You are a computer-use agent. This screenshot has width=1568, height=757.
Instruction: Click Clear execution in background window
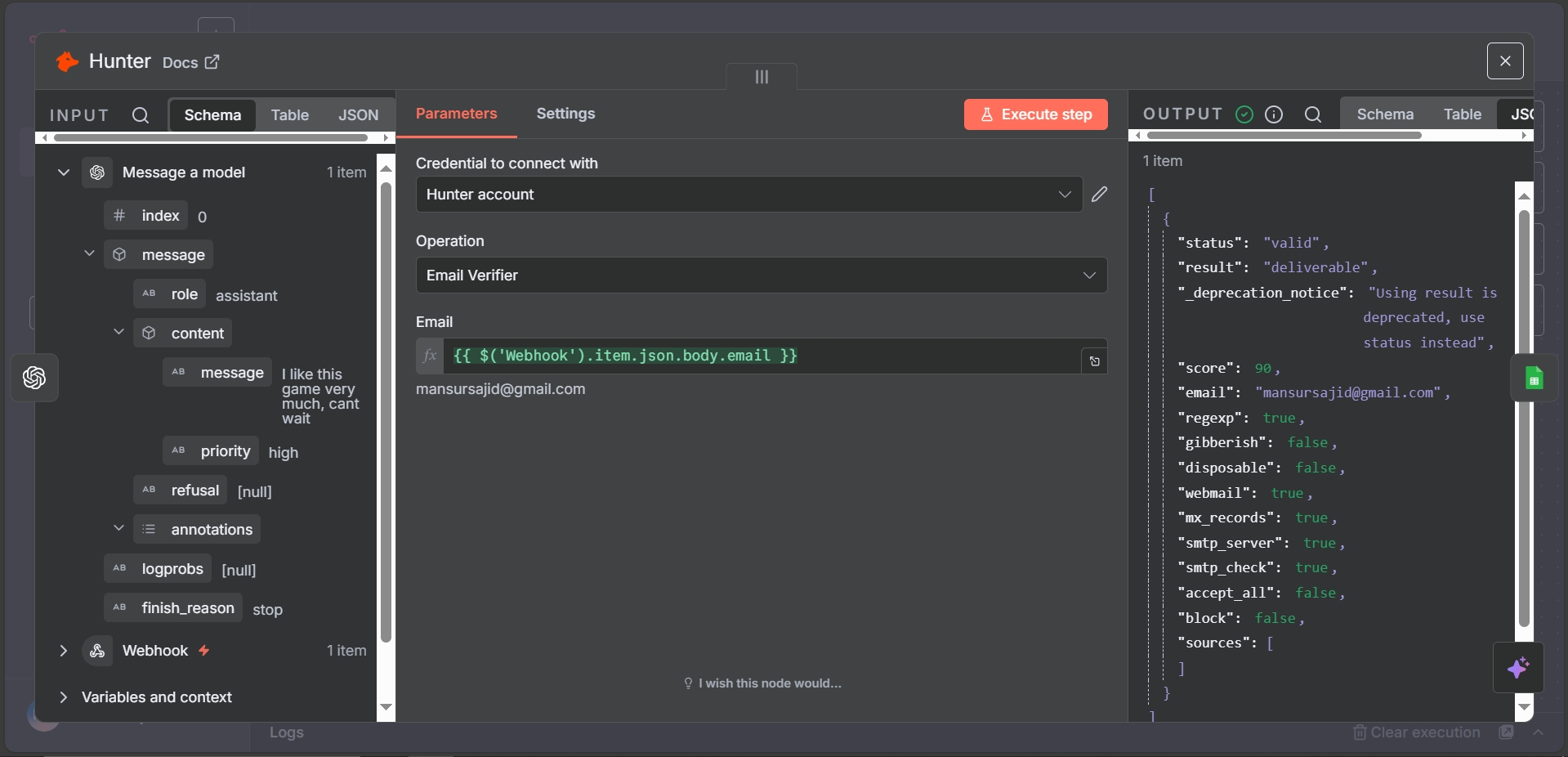1417,732
